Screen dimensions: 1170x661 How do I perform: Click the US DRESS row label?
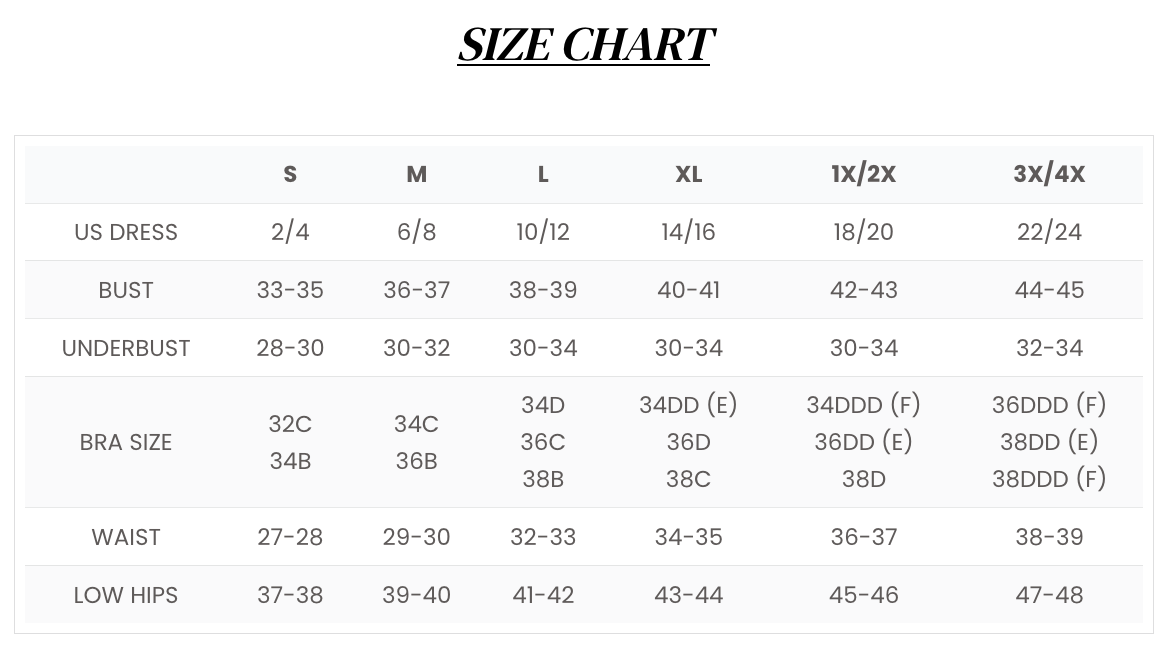click(126, 232)
